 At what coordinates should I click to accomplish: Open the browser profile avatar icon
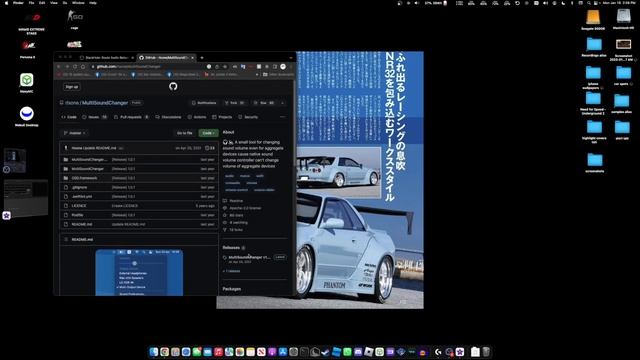[x=283, y=67]
